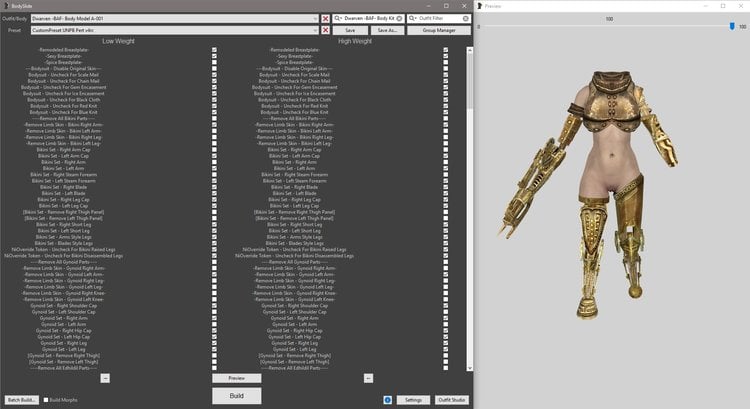Maximize the Preview window

723,6
